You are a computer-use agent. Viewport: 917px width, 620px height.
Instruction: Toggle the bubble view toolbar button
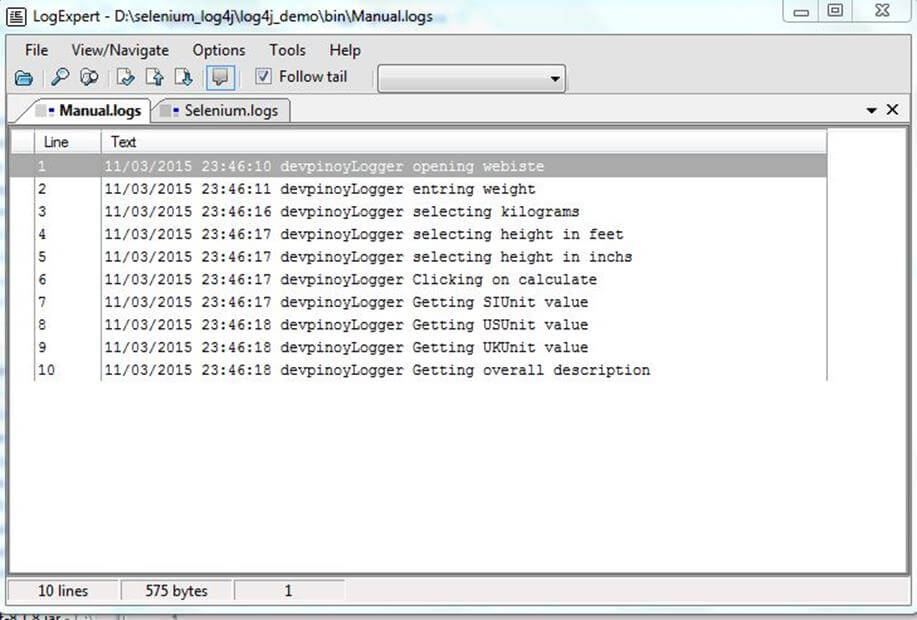[219, 78]
